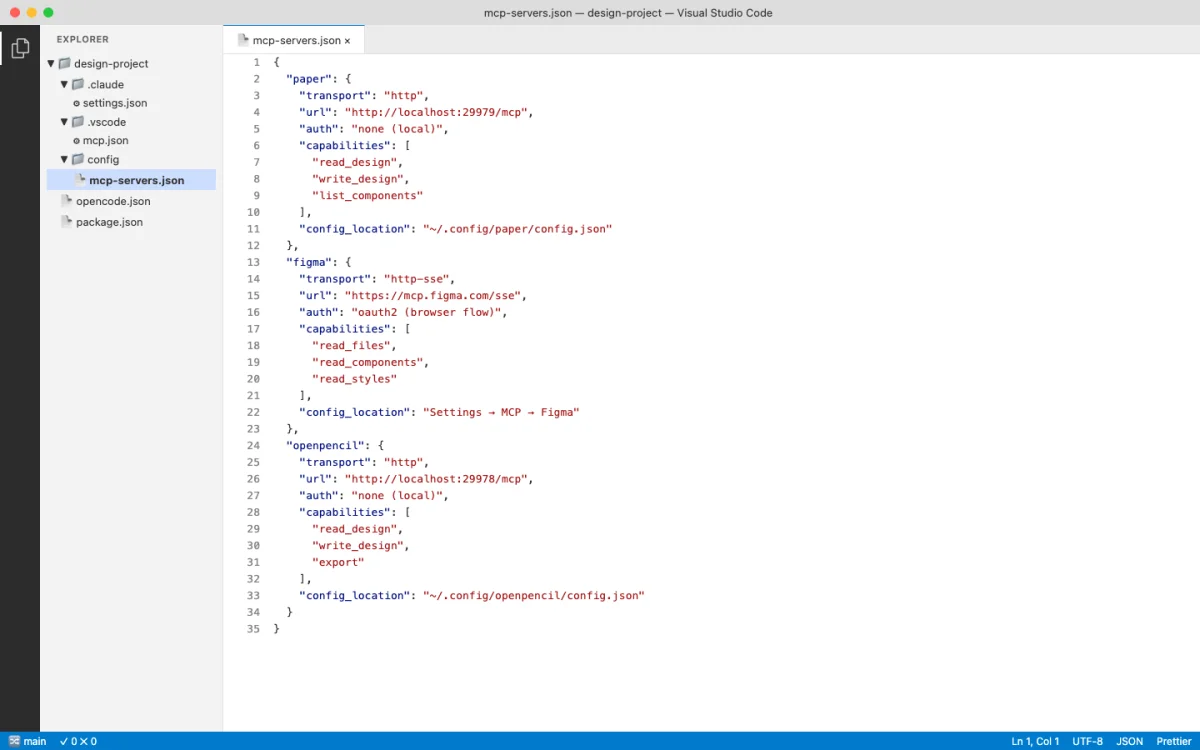Click the "write_design" string on line 8
The width and height of the screenshot is (1200, 750).
358,179
